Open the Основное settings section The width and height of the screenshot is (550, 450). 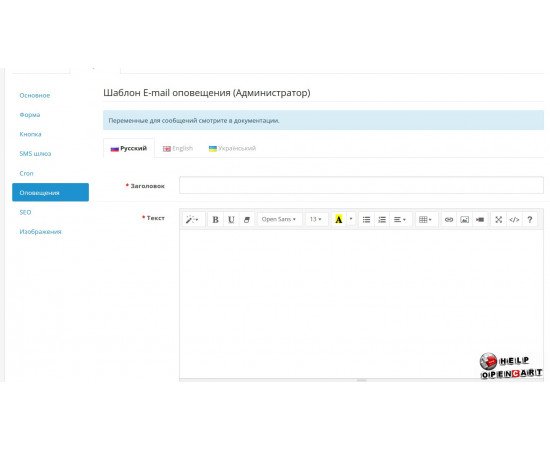click(35, 95)
